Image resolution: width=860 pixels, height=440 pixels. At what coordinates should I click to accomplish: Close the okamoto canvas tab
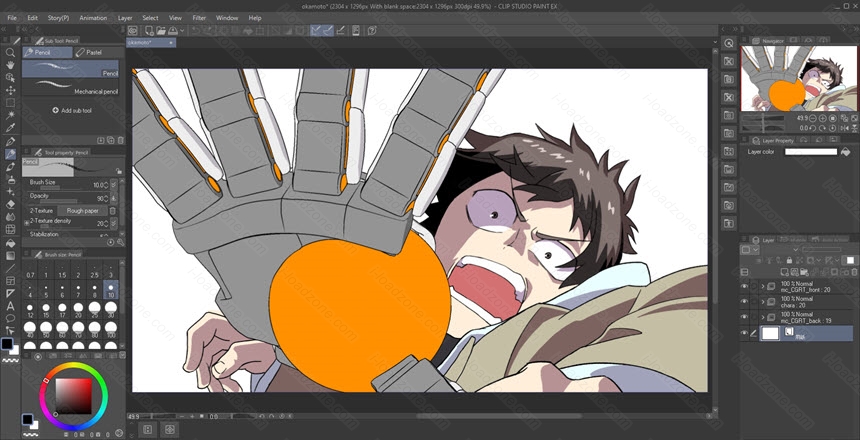tap(171, 42)
